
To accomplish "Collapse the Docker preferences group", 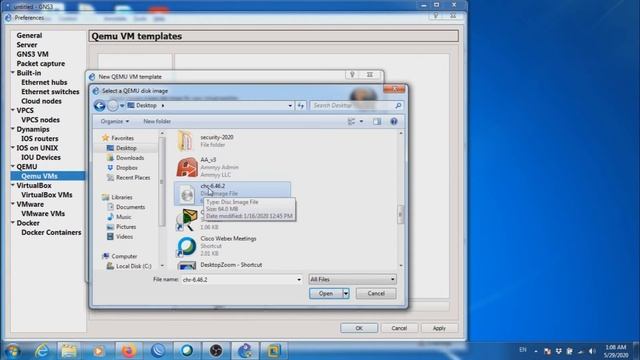I will [13, 223].
